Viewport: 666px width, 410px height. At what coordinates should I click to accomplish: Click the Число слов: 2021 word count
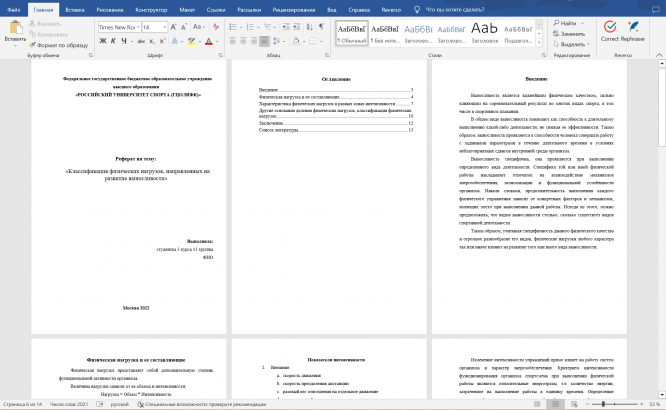[x=69, y=404]
